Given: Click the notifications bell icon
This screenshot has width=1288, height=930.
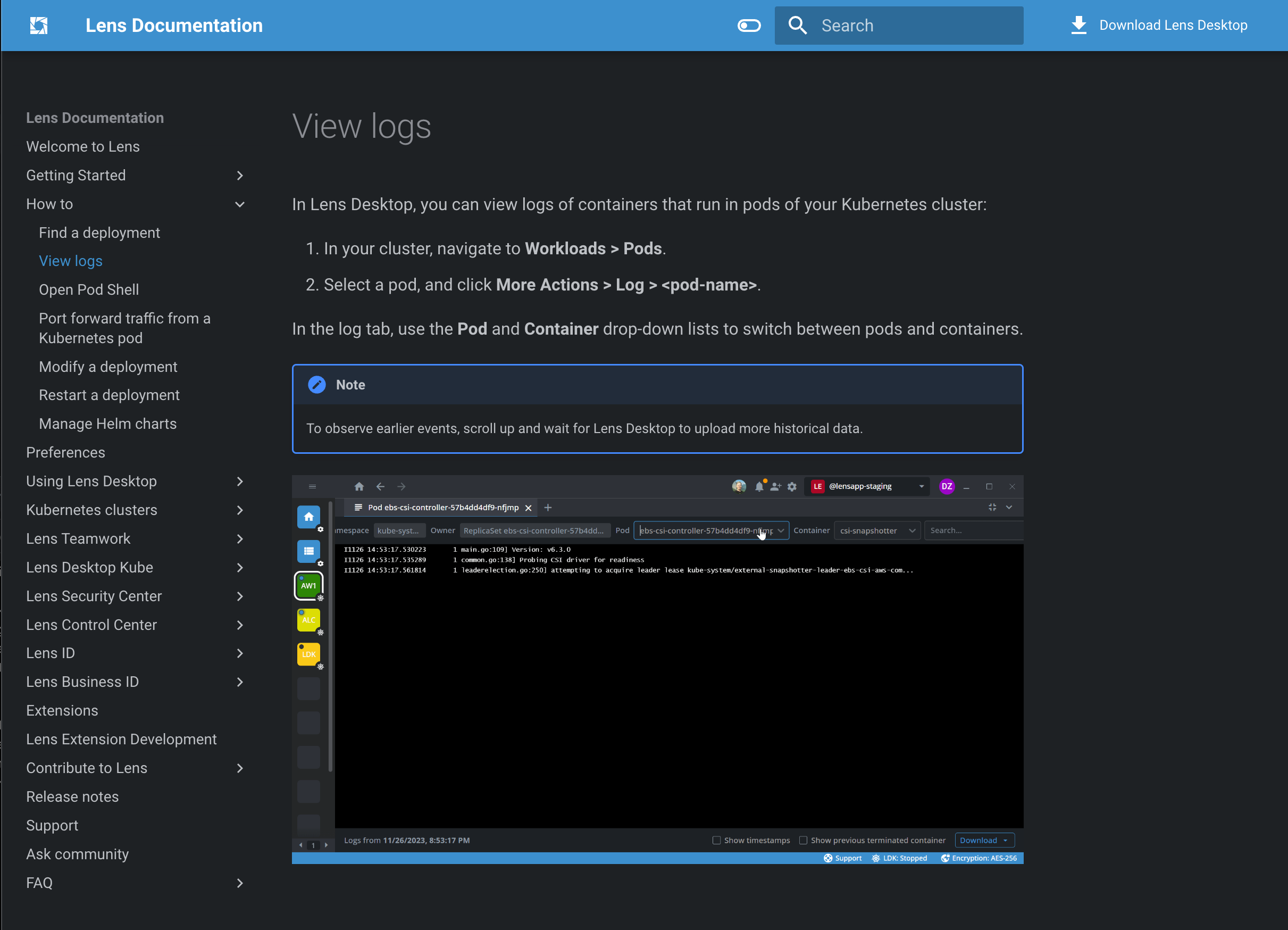Looking at the screenshot, I should point(759,486).
